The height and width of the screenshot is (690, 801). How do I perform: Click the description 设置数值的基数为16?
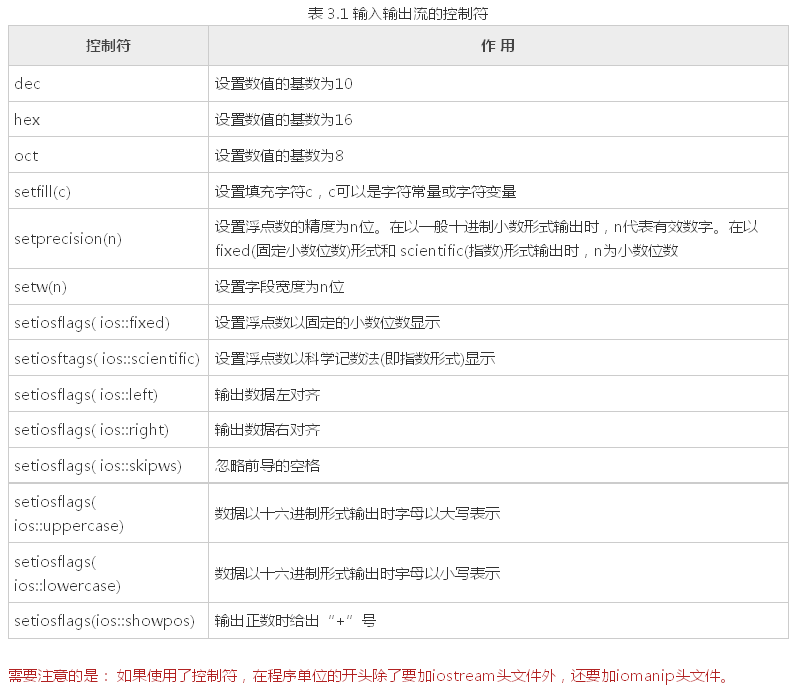pos(283,120)
